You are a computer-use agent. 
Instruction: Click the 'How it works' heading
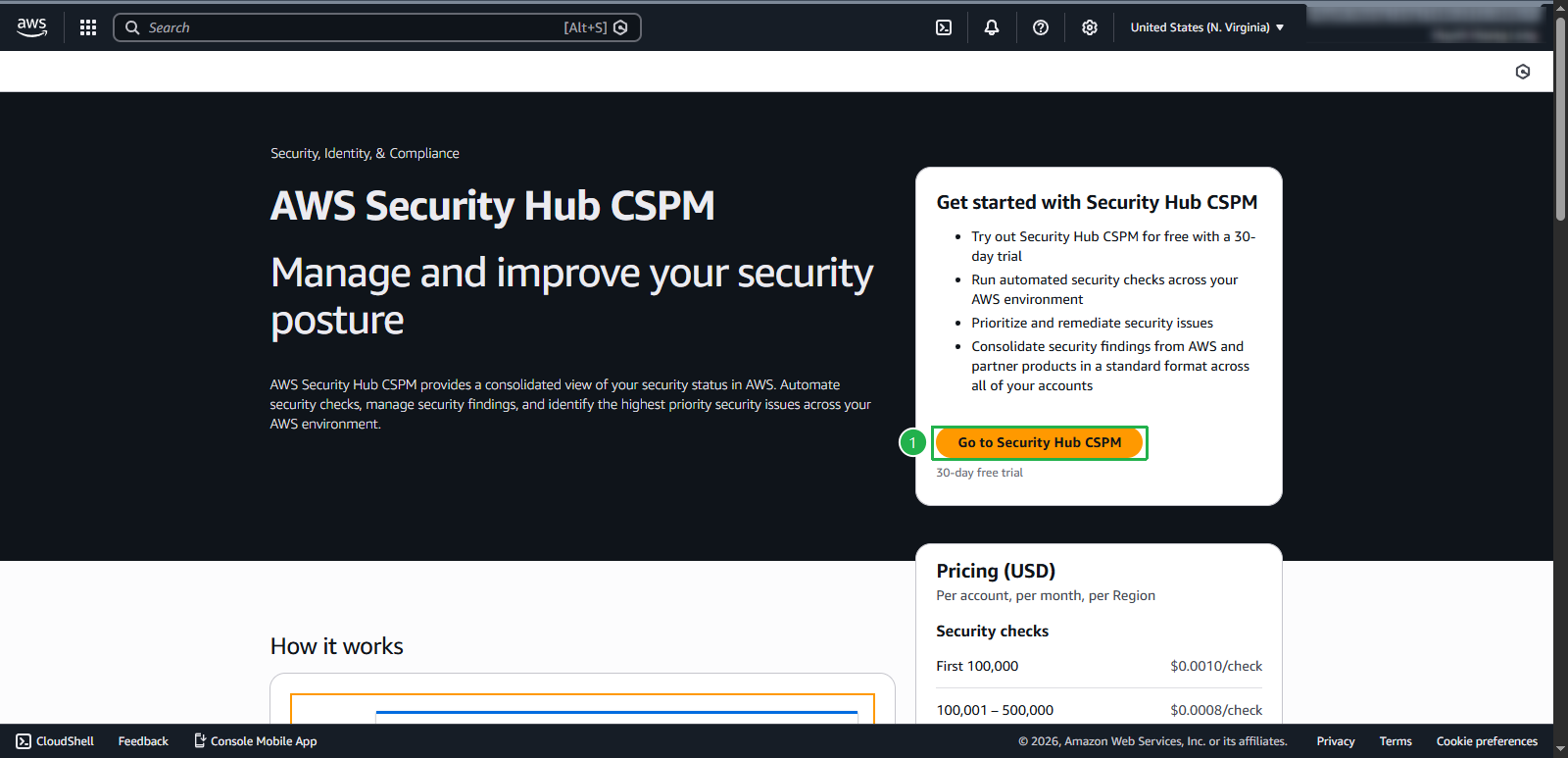pyautogui.click(x=337, y=646)
